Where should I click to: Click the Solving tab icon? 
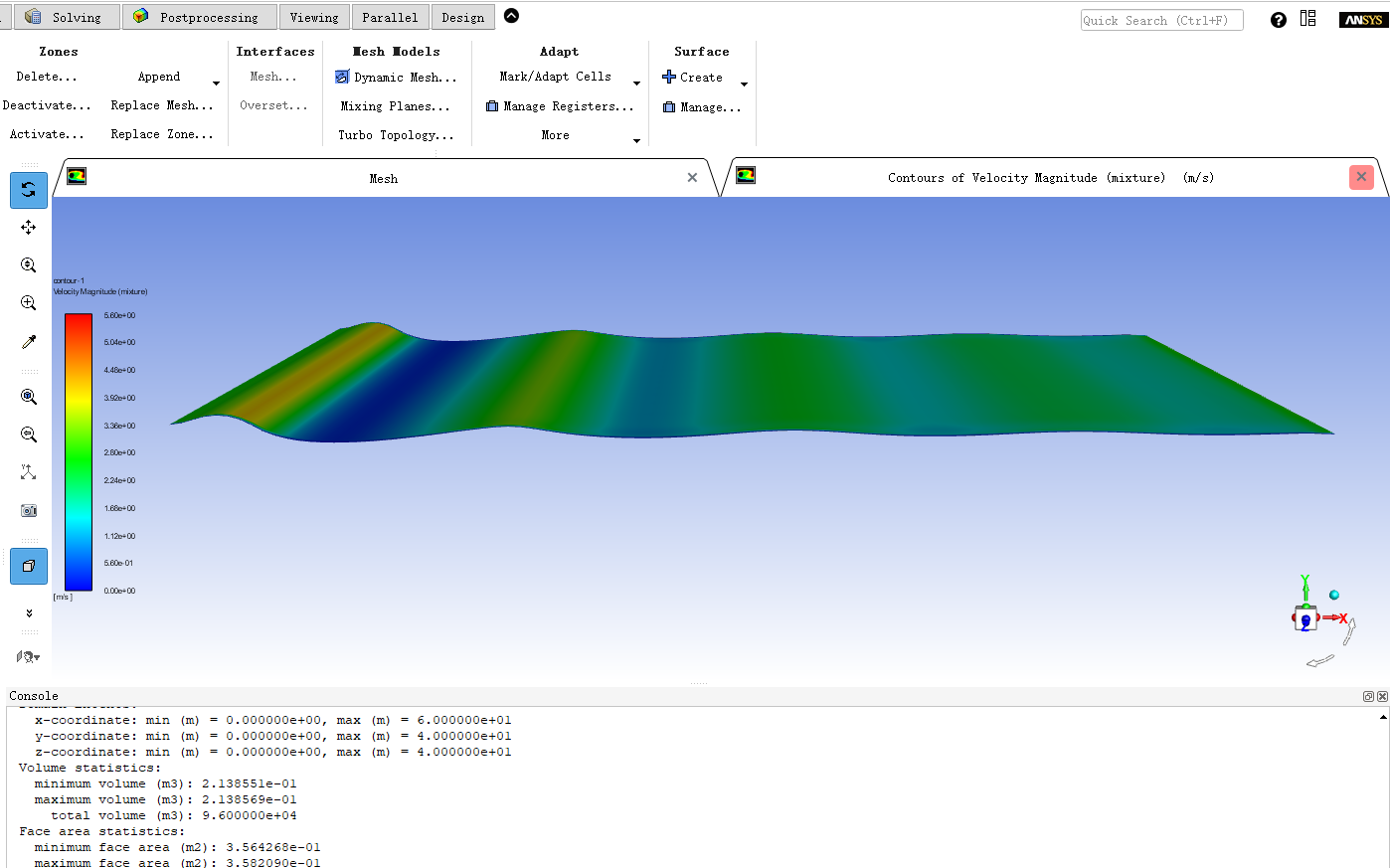coord(34,17)
